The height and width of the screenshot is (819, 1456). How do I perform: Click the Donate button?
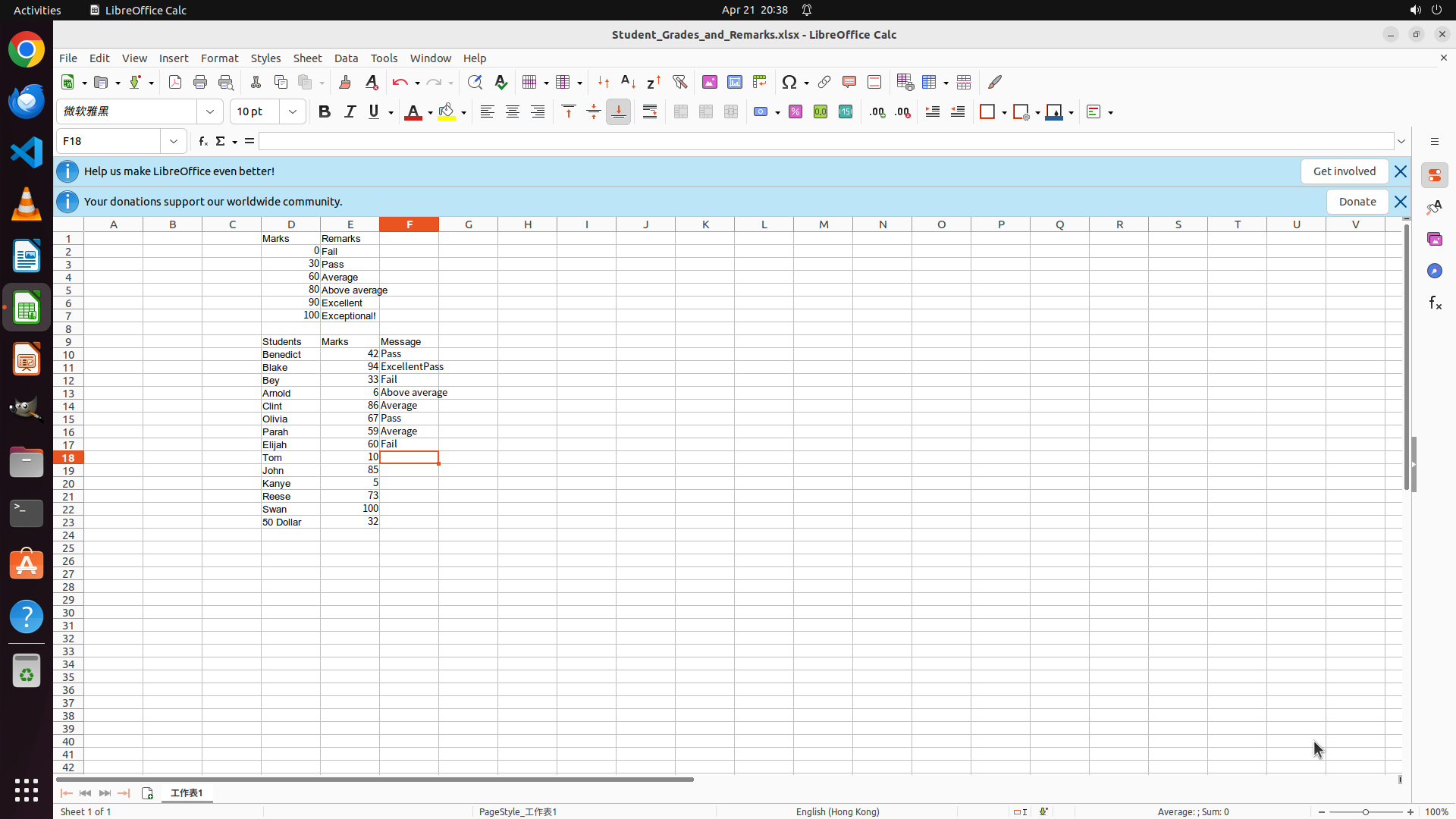[x=1357, y=202]
